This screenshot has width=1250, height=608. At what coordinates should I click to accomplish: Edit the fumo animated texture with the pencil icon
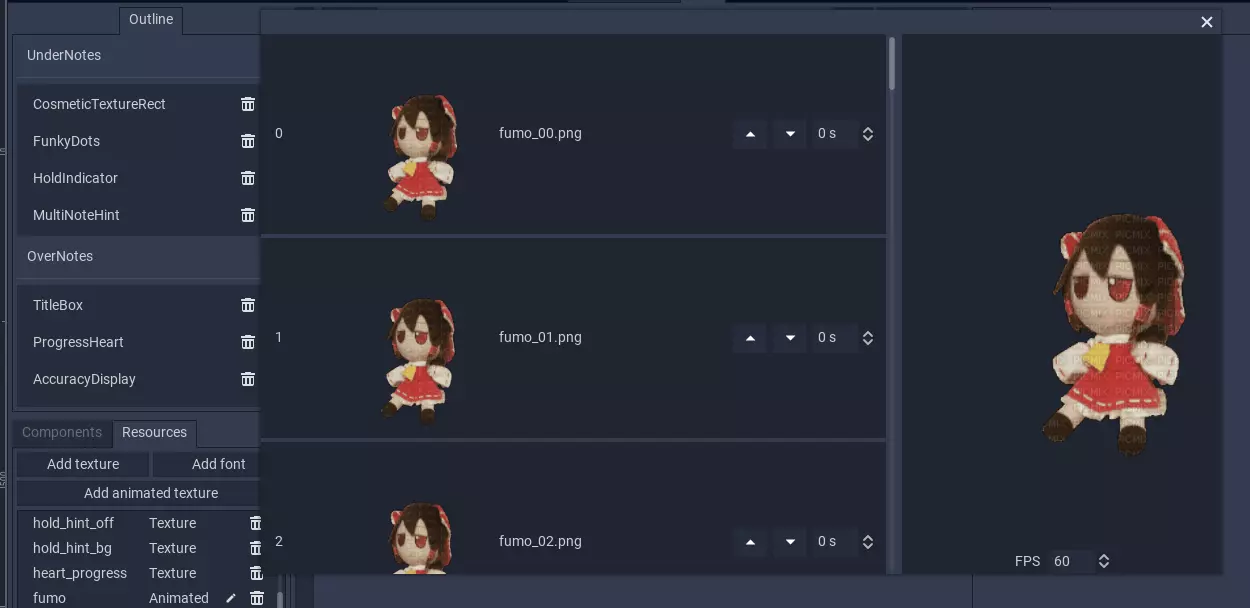pyautogui.click(x=231, y=598)
